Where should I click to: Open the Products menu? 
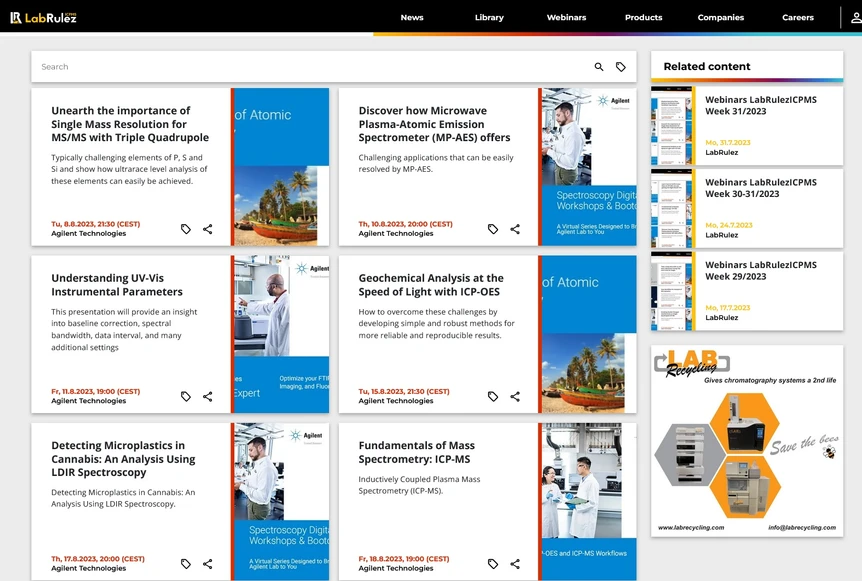click(x=643, y=18)
